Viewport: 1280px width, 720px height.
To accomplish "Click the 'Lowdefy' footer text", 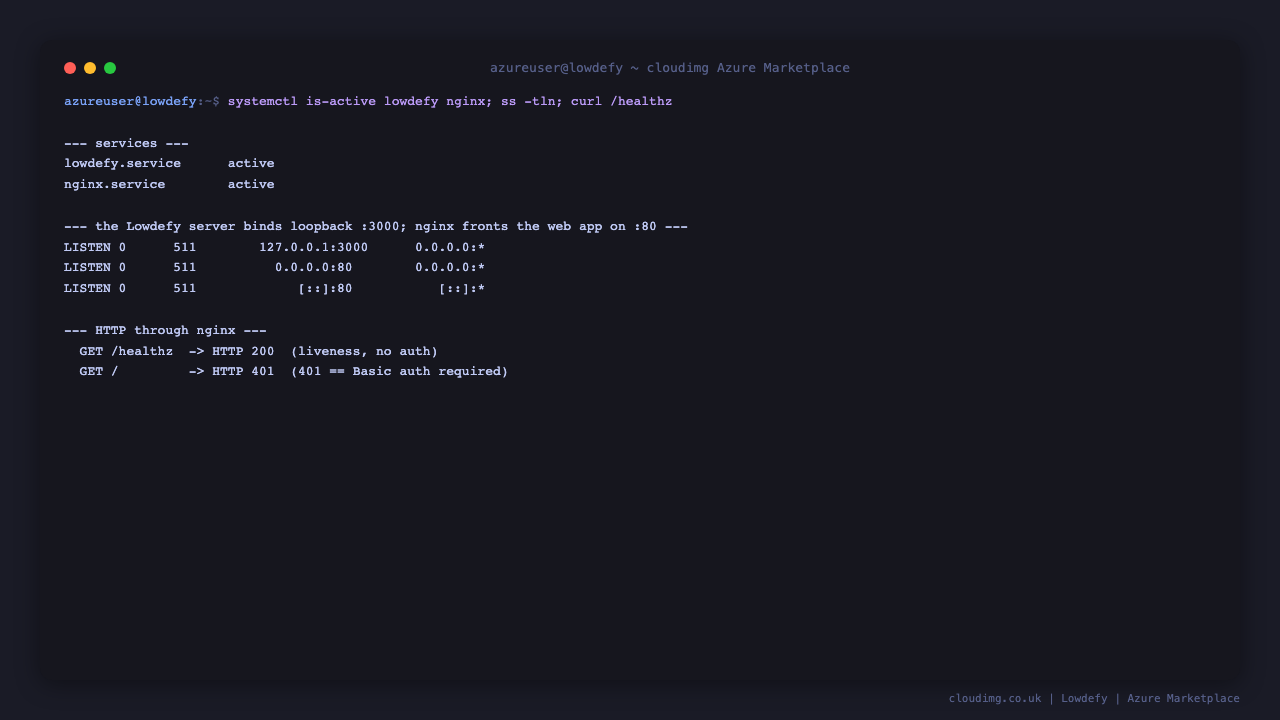I will [1084, 698].
